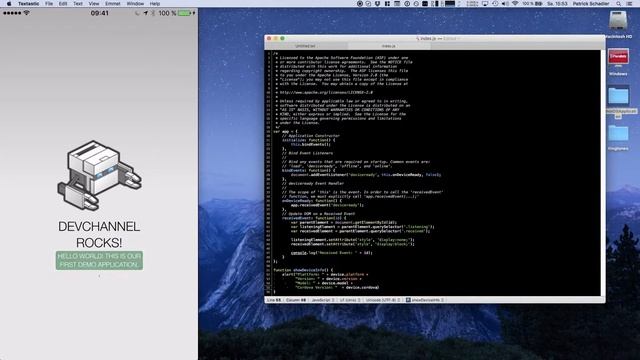Open the View menu
The image size is (640, 360).
94,4
